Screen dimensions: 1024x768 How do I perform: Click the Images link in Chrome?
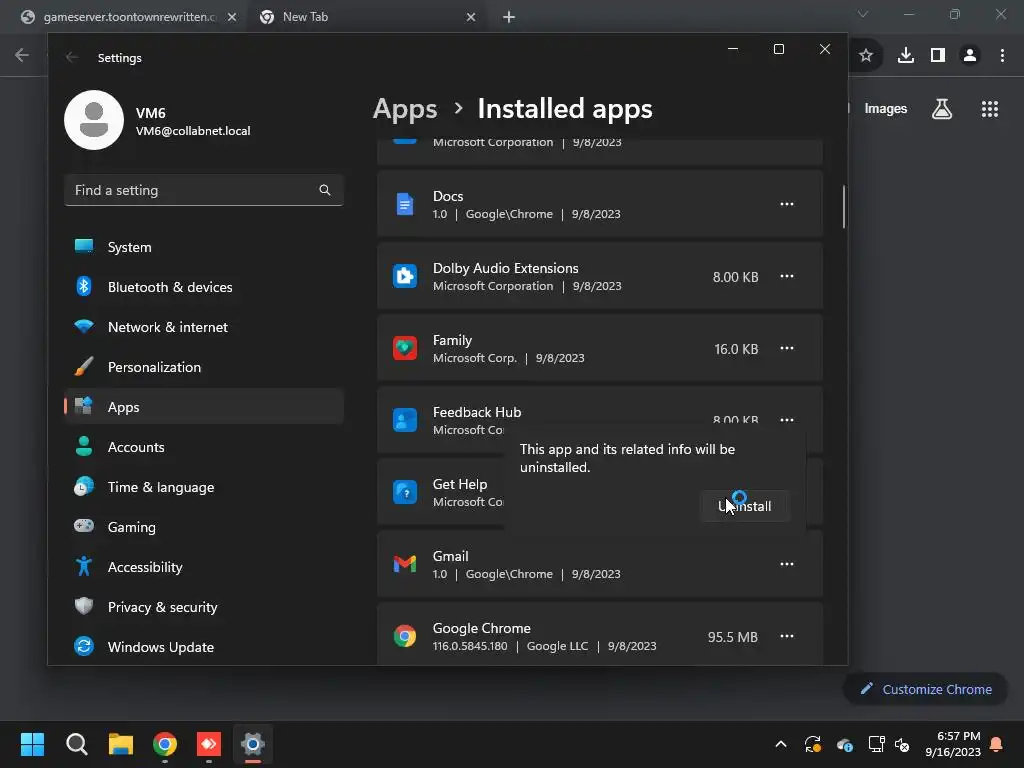pyautogui.click(x=886, y=109)
